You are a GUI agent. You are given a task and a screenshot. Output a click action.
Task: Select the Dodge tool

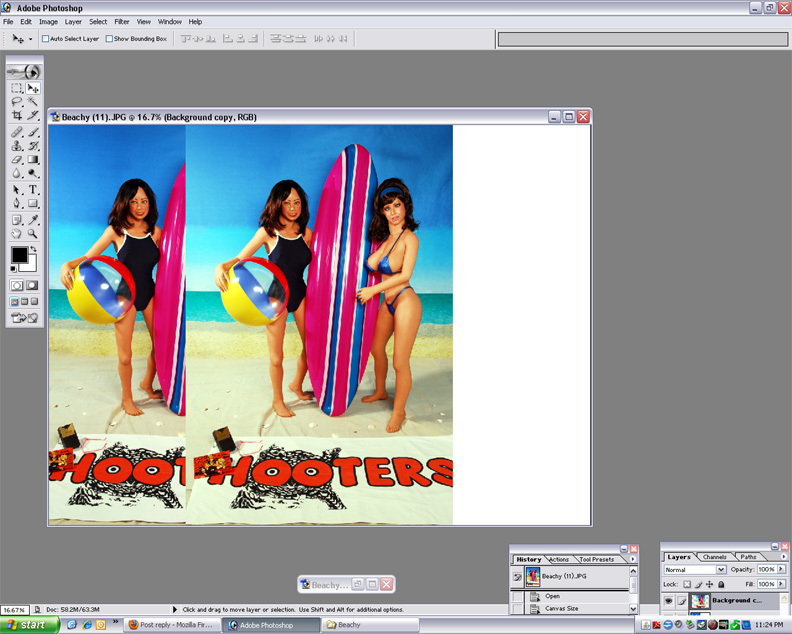tap(33, 173)
